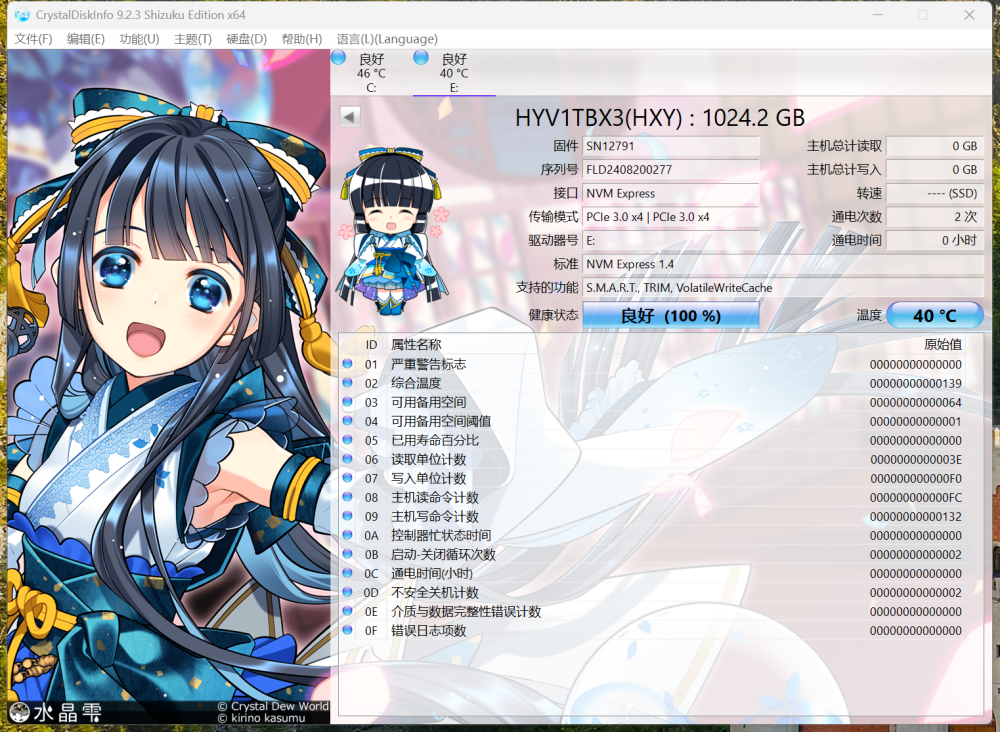Click the 主机总计读取 value field

coord(934,146)
